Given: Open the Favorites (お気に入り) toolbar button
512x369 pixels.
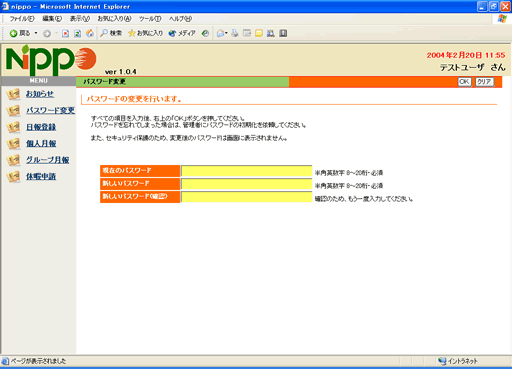Looking at the screenshot, I should point(145,33).
